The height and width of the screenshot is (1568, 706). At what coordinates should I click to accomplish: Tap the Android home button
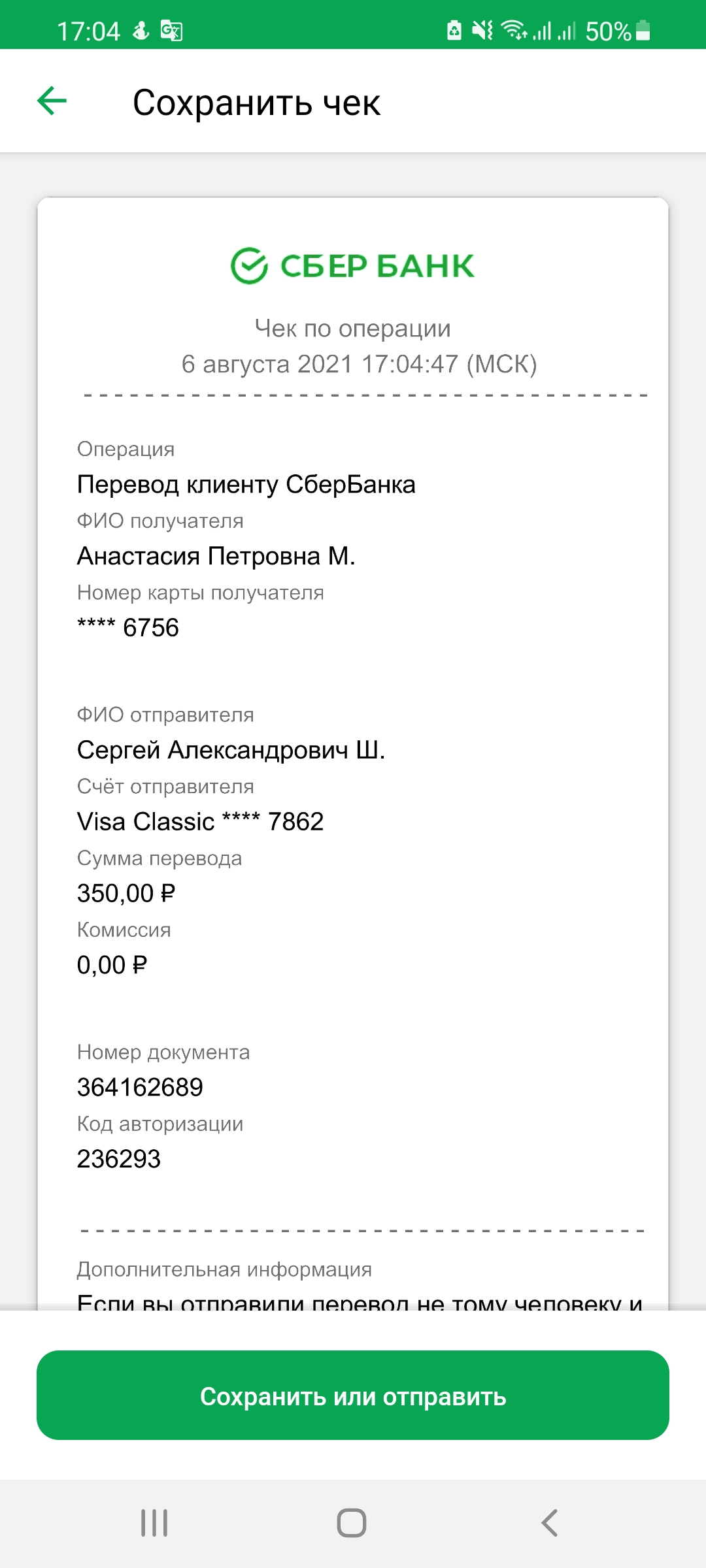(x=352, y=1523)
